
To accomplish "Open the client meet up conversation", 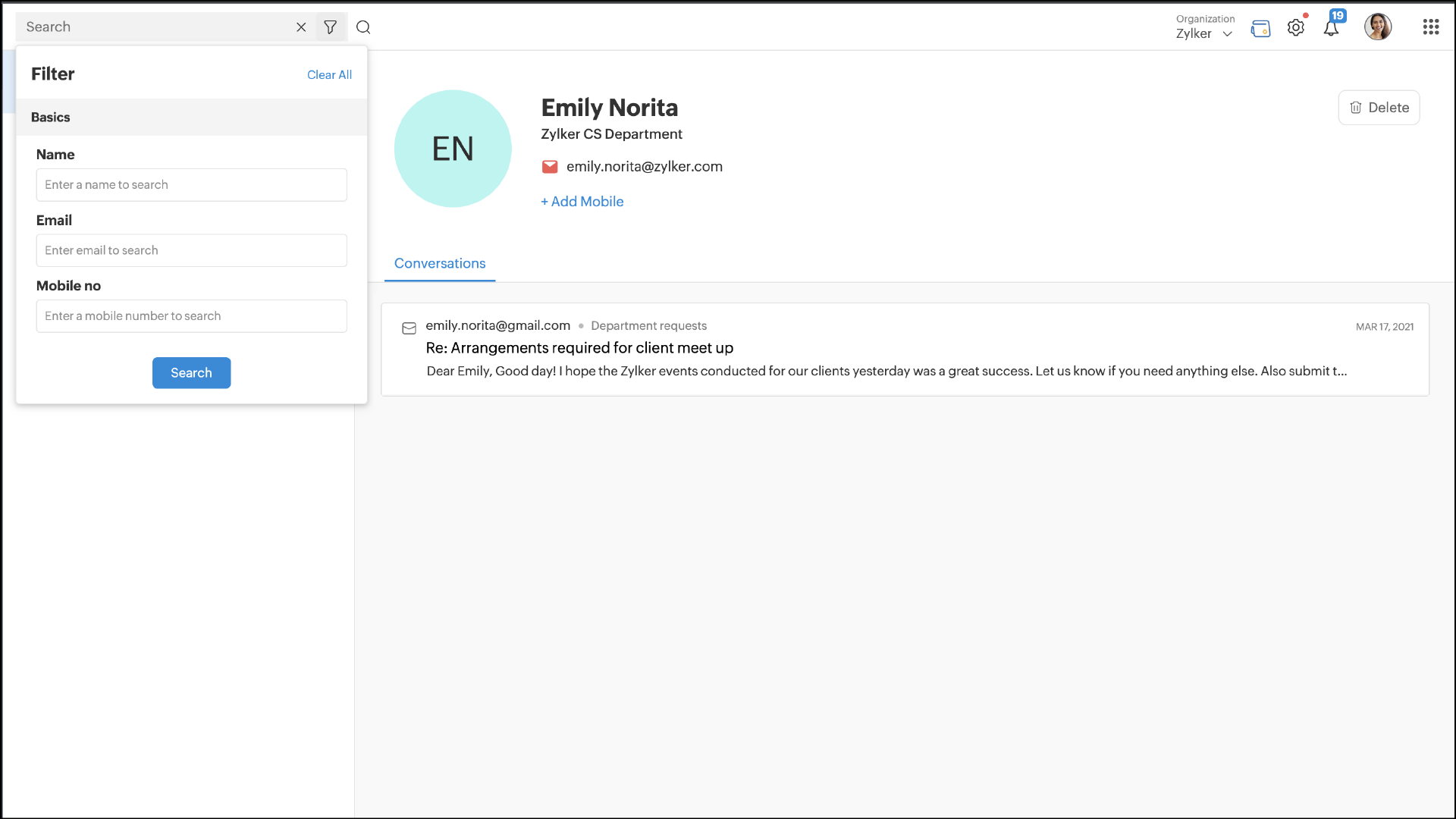I will pos(579,348).
